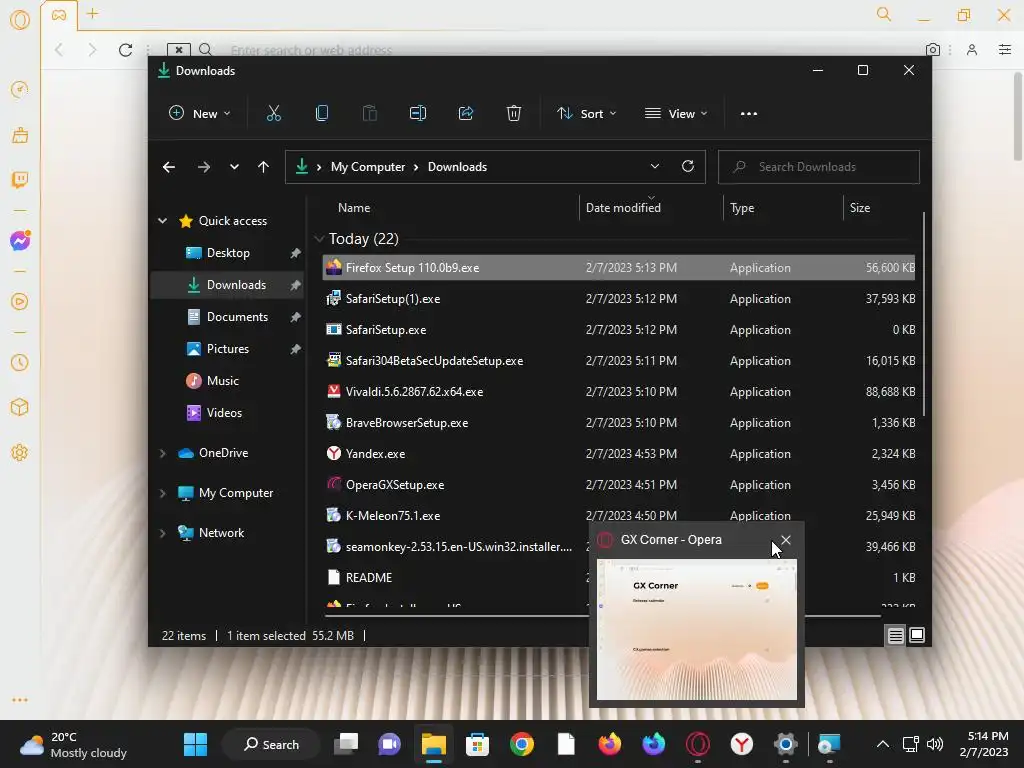Expand the My Computer tree node
The height and width of the screenshot is (768, 1024).
click(163, 493)
